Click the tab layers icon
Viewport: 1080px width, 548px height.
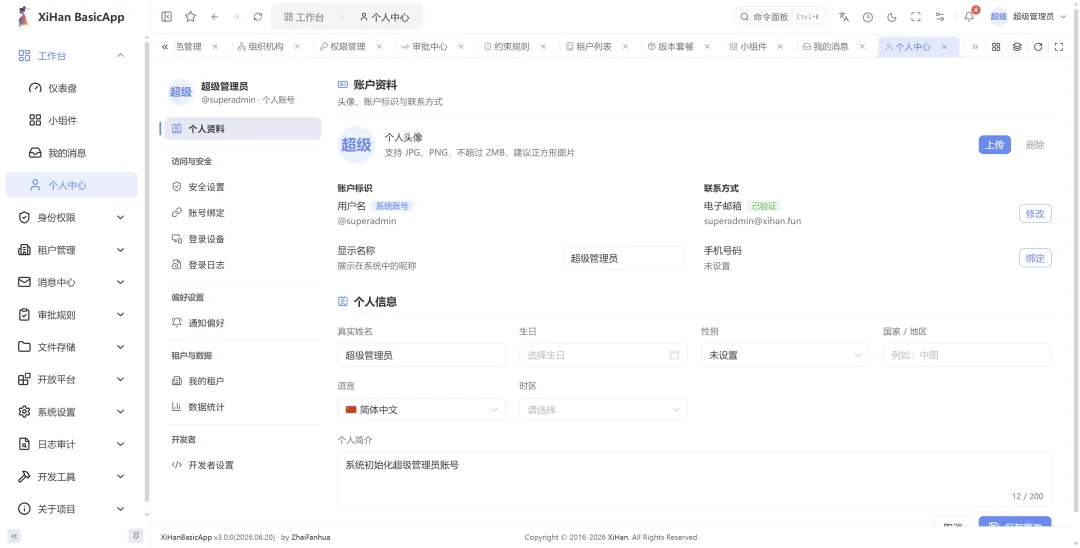(1017, 47)
